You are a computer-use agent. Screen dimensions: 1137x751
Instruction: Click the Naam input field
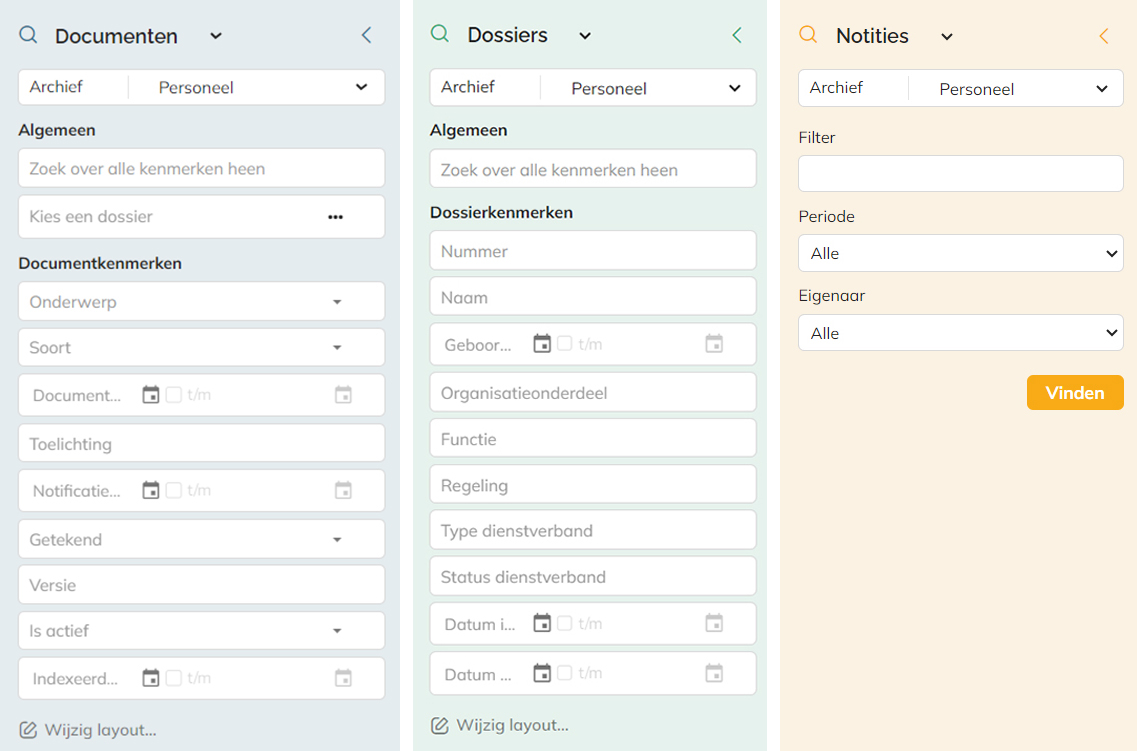point(592,297)
